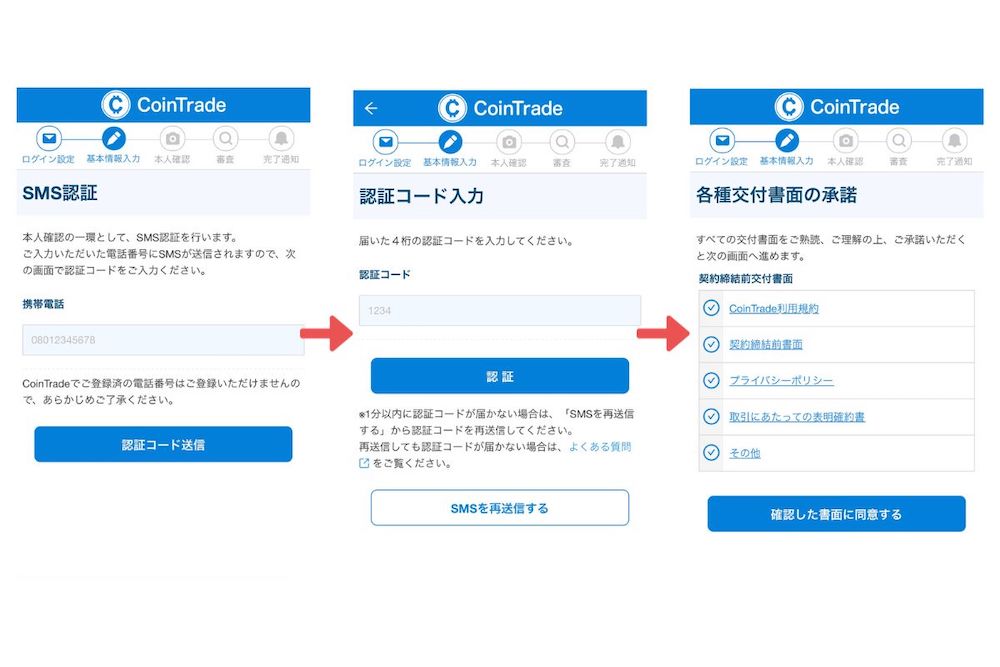Click 基本情報入力 step label on SMS認証 screen
1000x667 pixels.
click(114, 159)
